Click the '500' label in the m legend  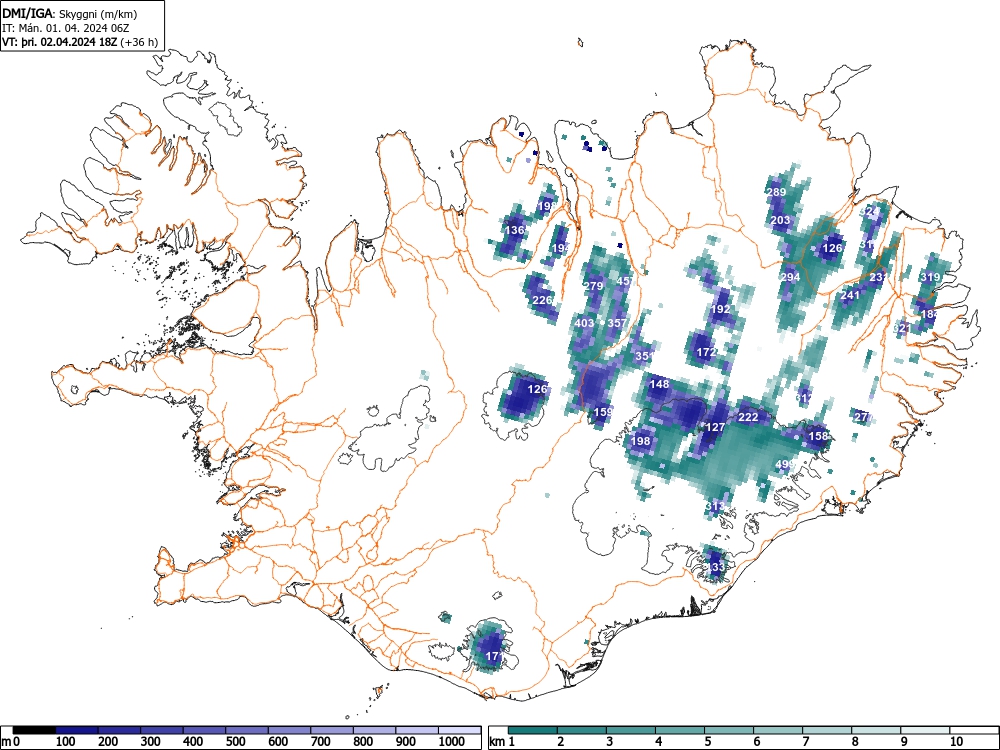click(x=235, y=742)
